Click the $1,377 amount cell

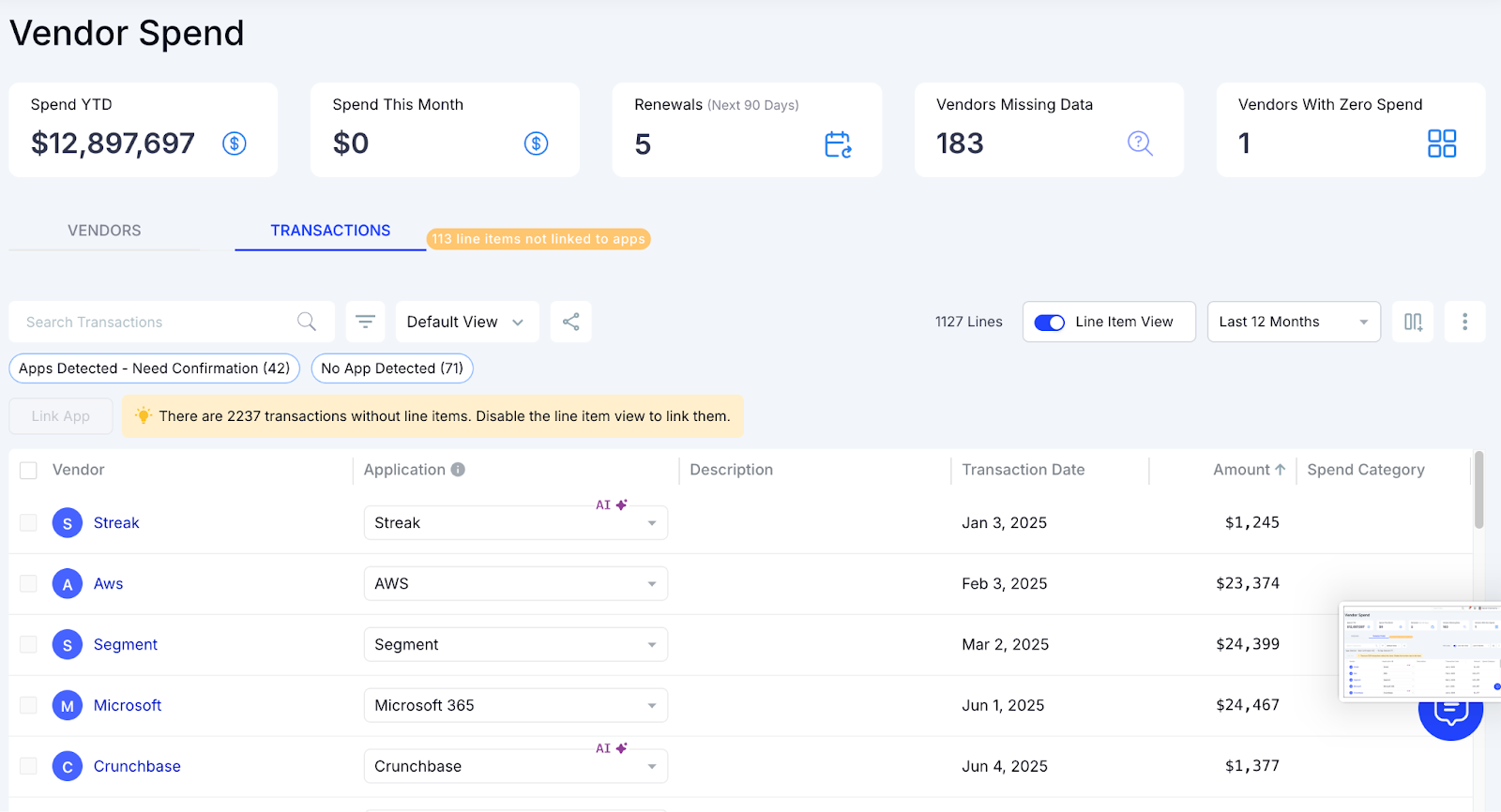tap(1252, 766)
